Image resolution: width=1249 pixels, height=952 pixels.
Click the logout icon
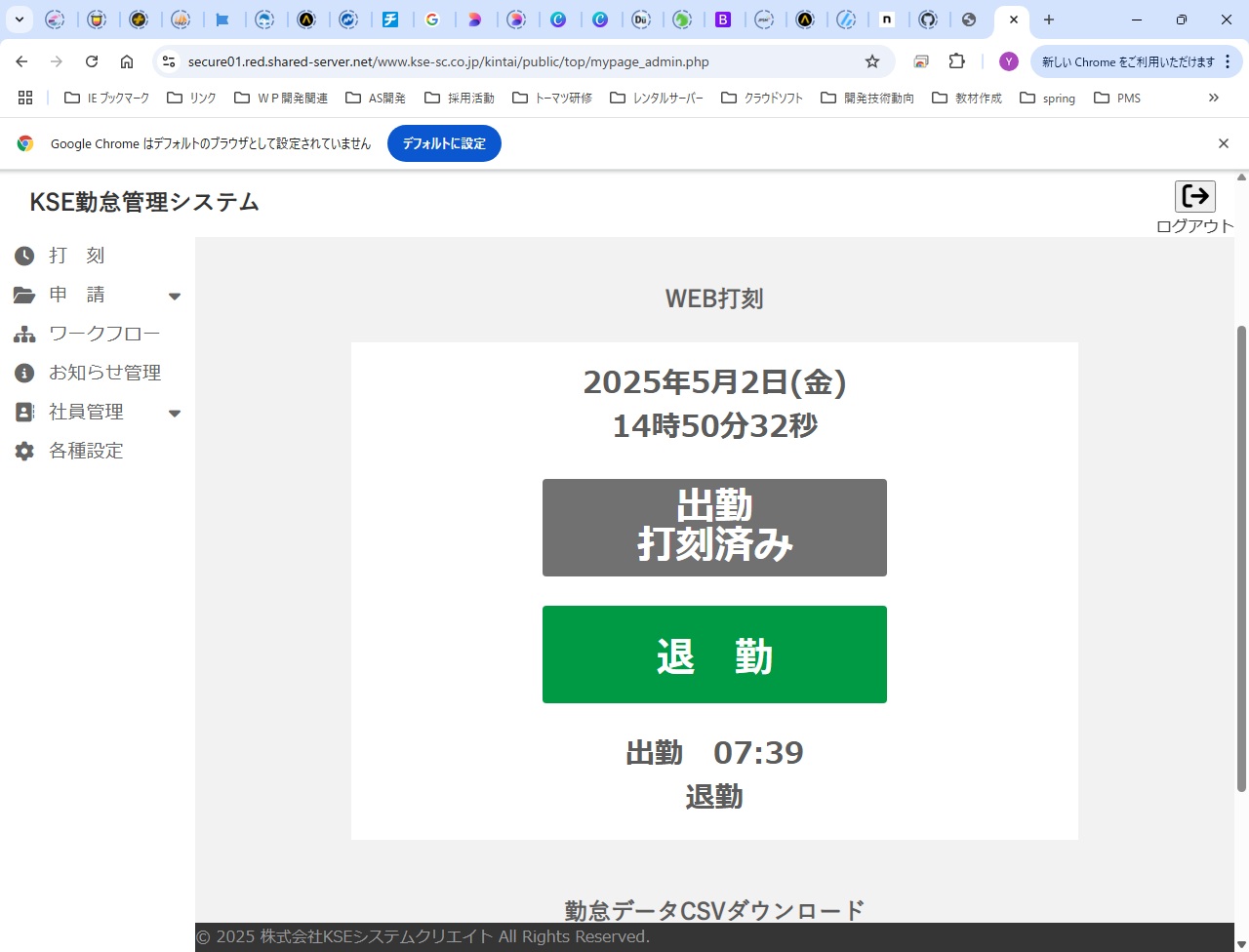point(1194,196)
